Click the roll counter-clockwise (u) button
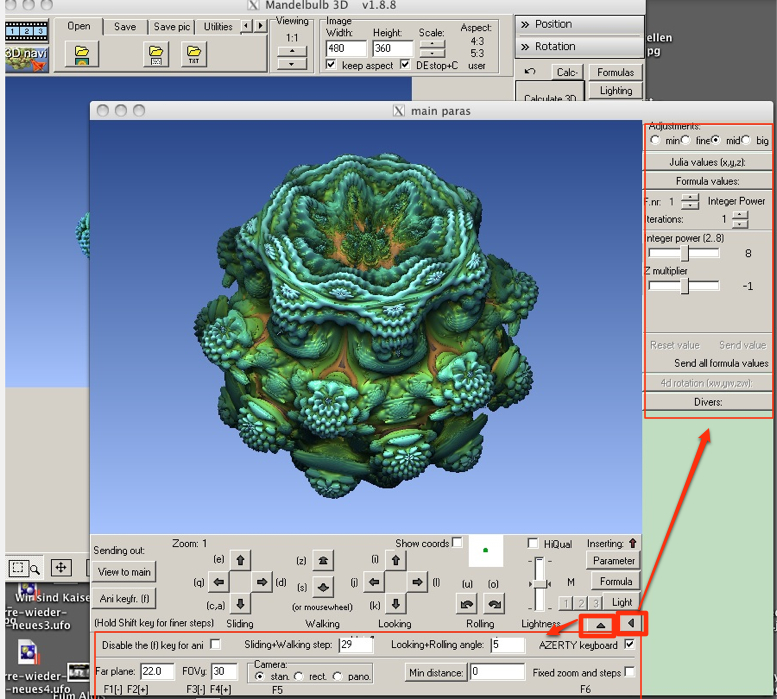This screenshot has width=777, height=699. [466, 603]
